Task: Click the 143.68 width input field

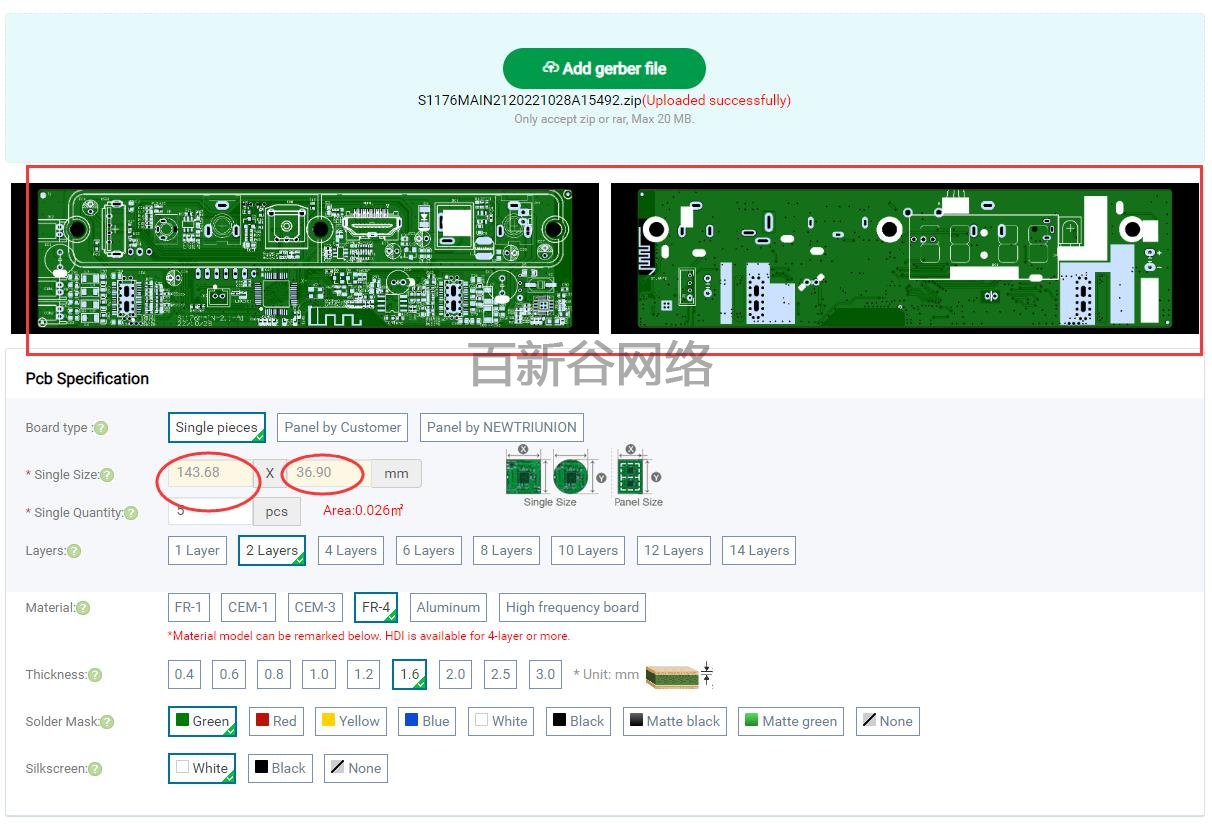Action: point(208,473)
